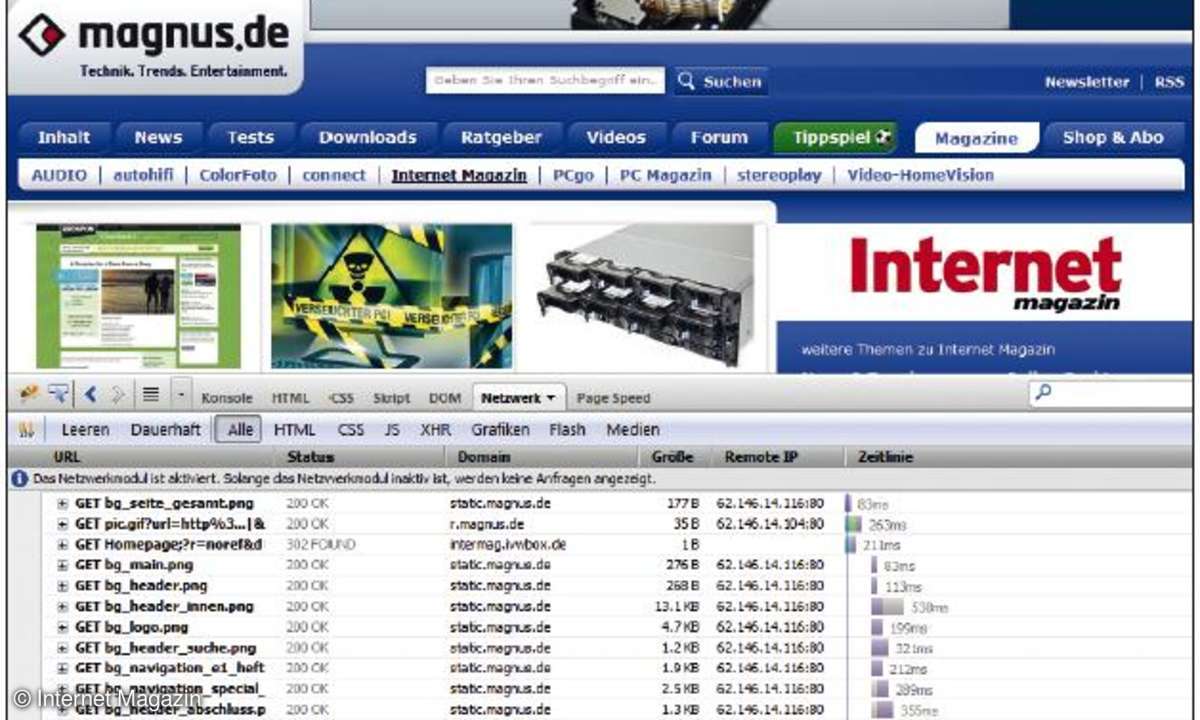Open the AUDIO magazine link
The width and height of the screenshot is (1200, 720).
click(59, 175)
